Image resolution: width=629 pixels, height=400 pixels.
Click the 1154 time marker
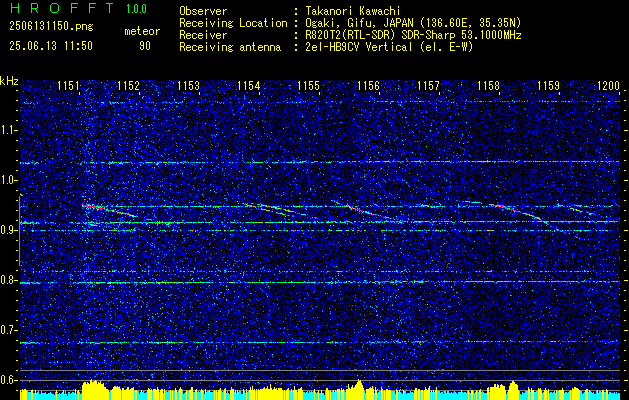(x=249, y=85)
